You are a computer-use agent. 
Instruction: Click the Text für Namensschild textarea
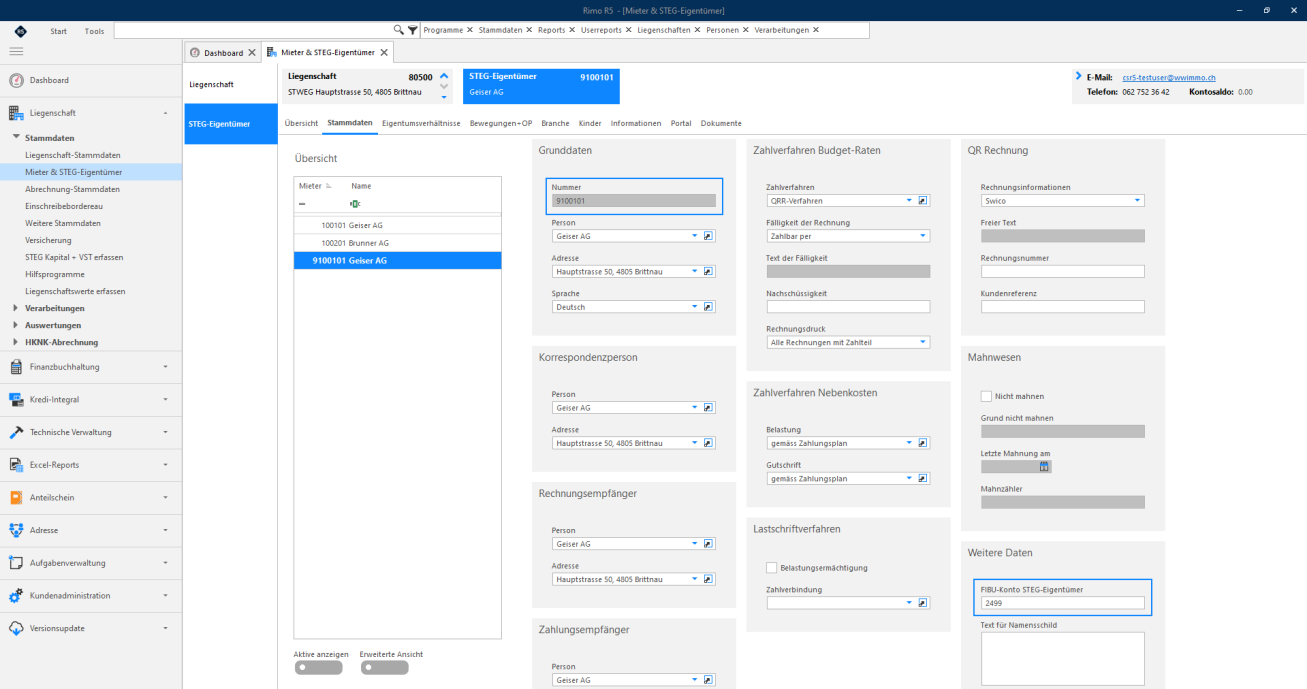[1062, 657]
